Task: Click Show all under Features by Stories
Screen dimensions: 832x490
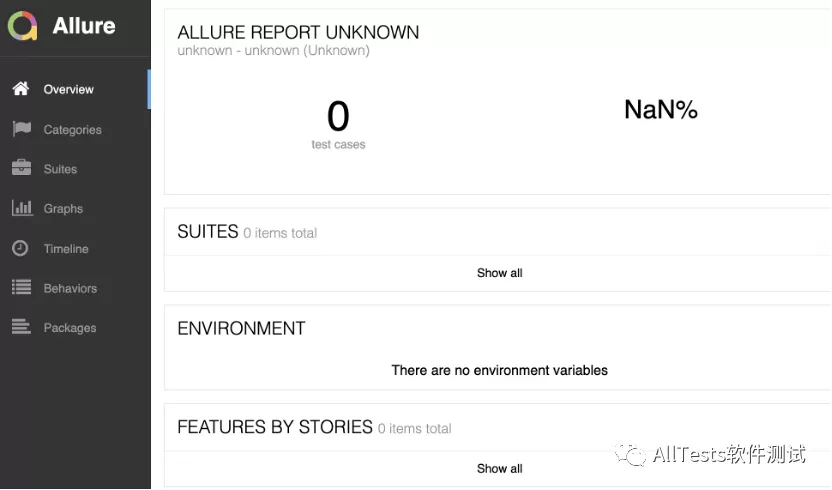Action: [x=499, y=468]
